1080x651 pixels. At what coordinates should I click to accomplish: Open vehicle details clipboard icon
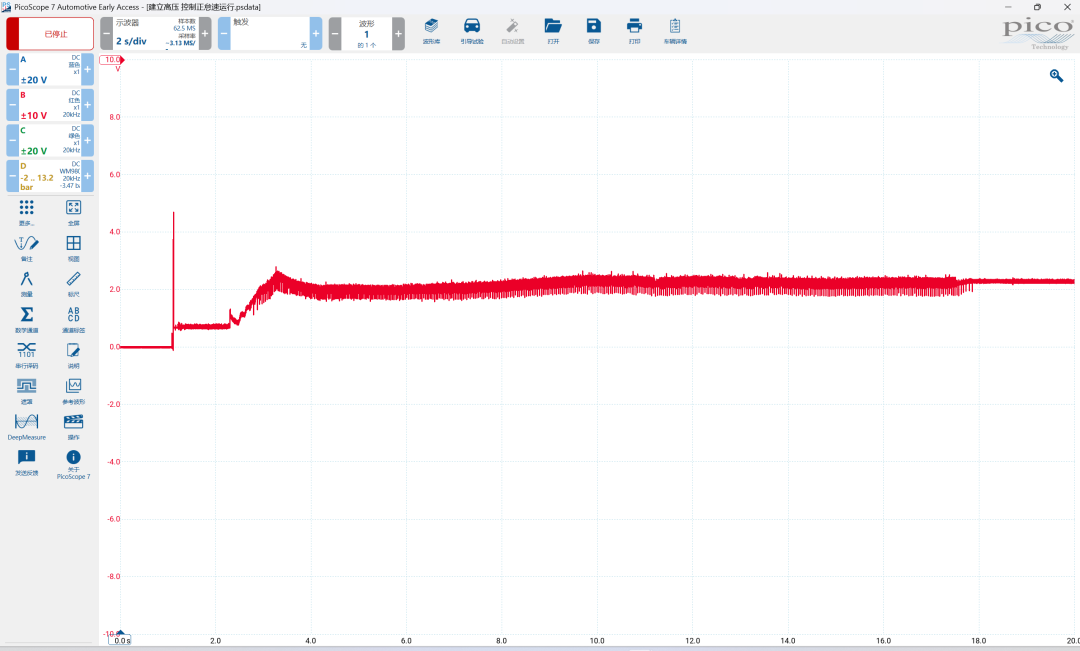point(675,31)
